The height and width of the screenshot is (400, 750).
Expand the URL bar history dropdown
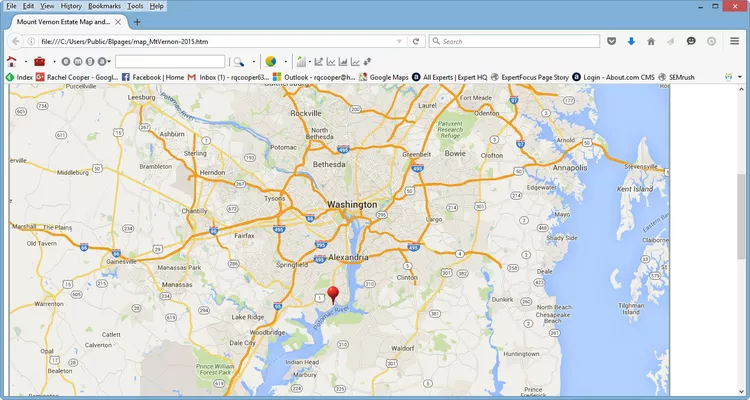400,41
